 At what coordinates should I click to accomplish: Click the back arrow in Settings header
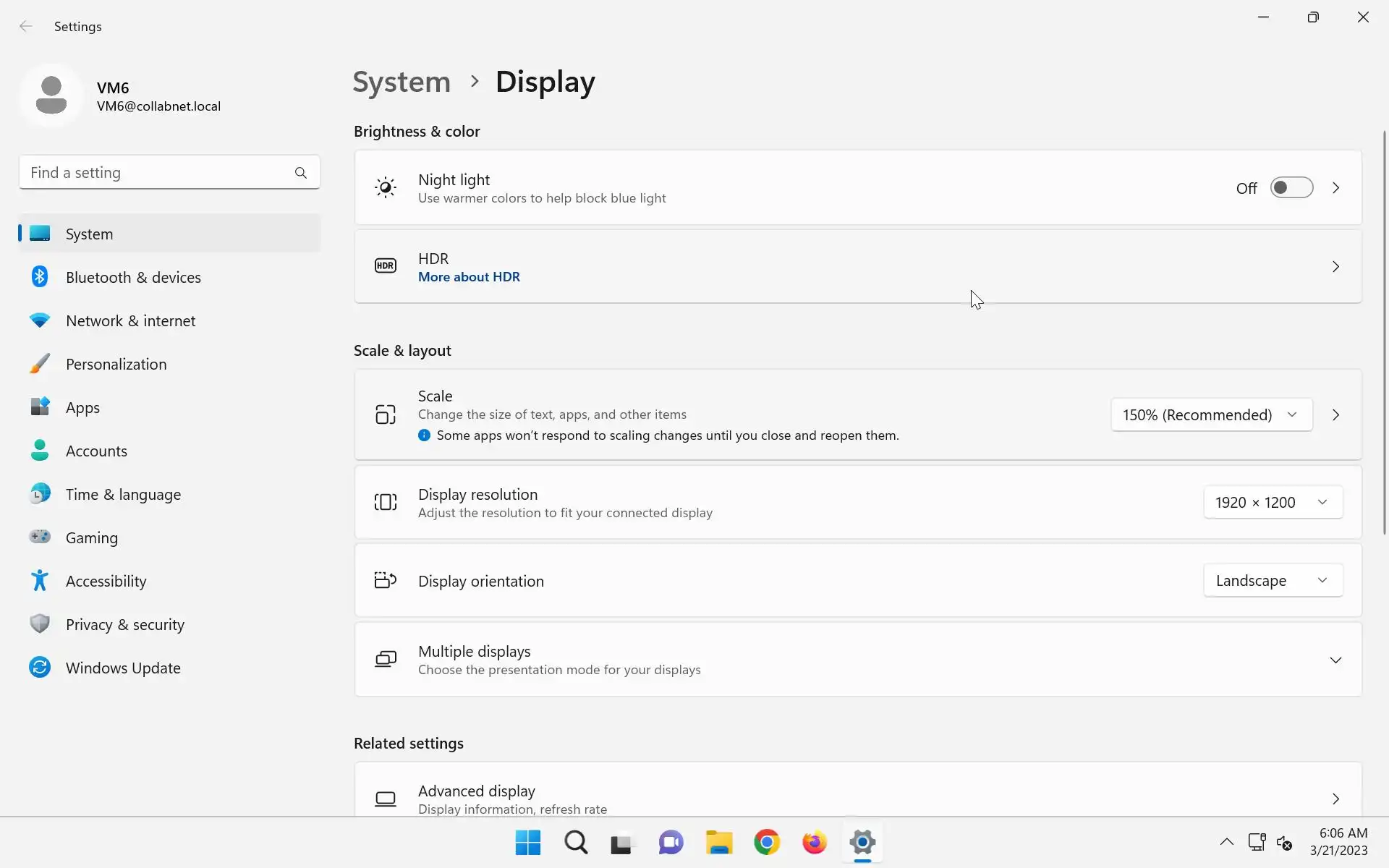pos(26,27)
